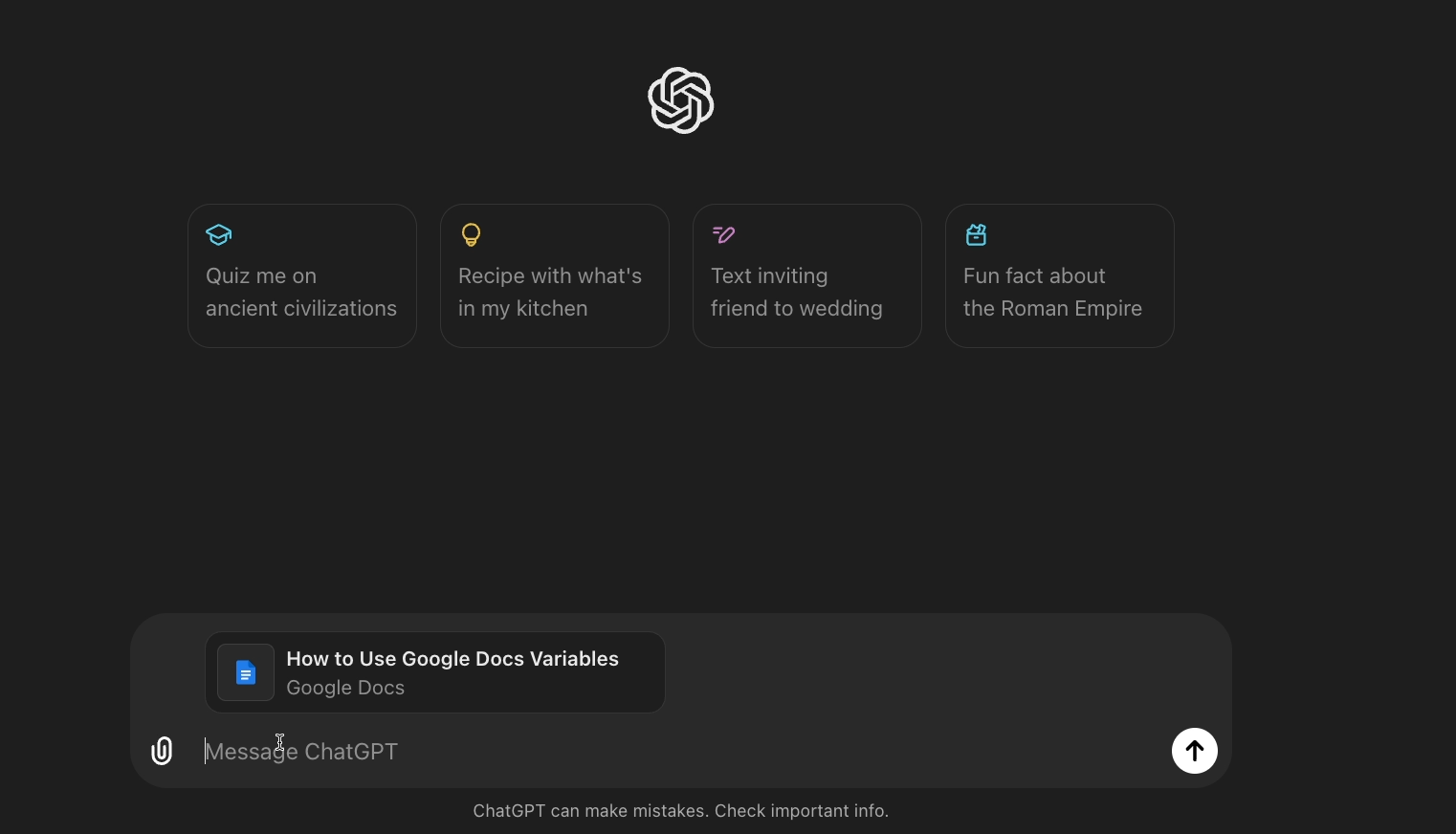
Task: Choose 'Quiz me on ancient civilizations' suggestion
Action: [x=302, y=275]
